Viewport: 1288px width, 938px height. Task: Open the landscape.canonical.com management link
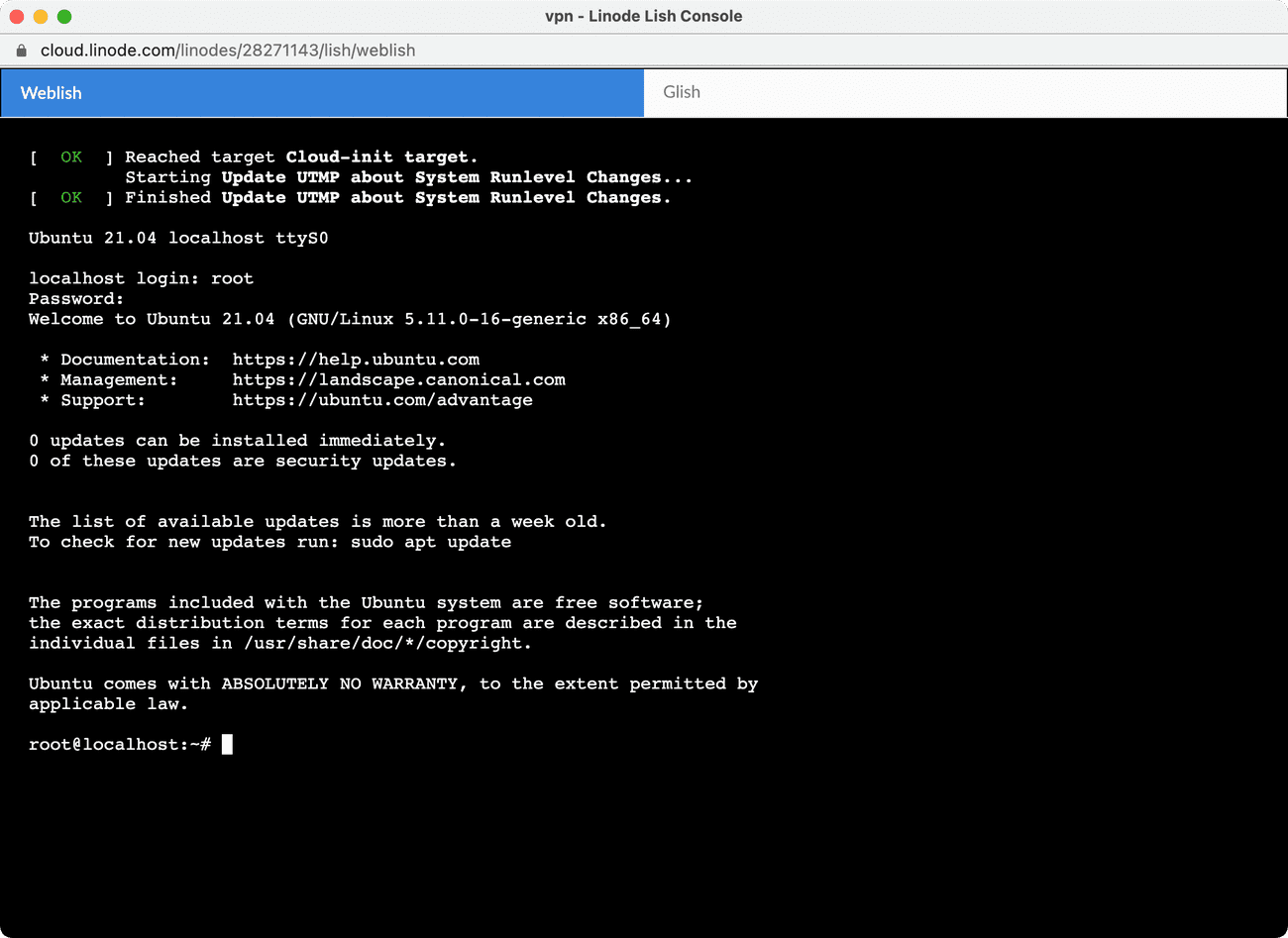click(398, 379)
